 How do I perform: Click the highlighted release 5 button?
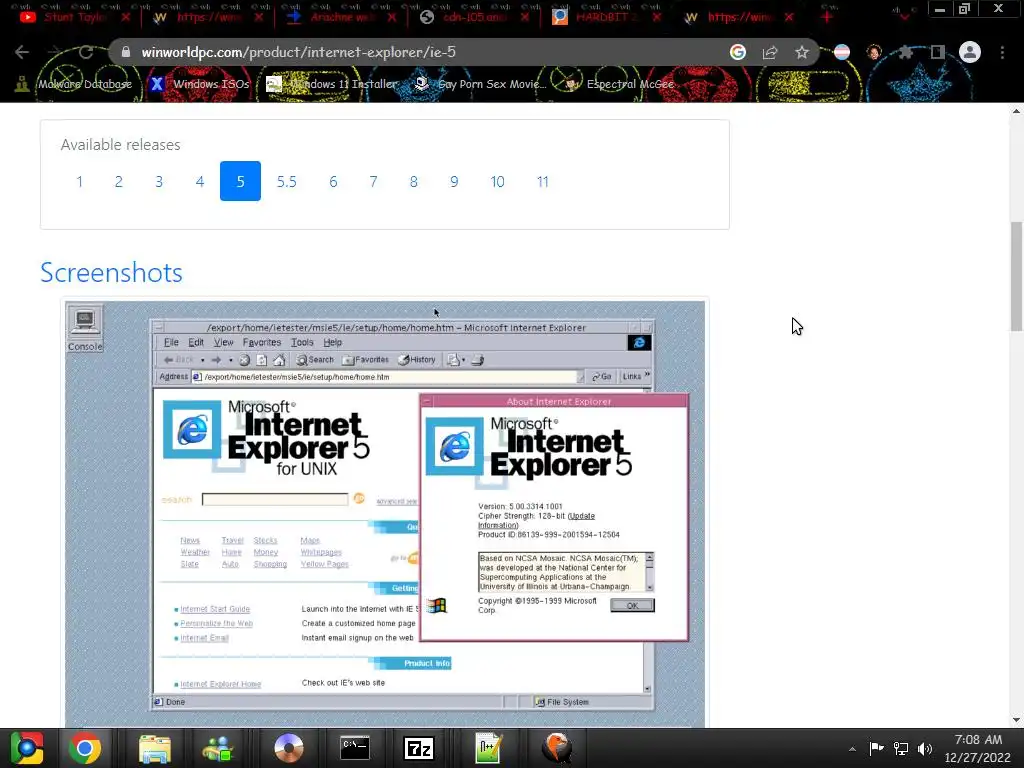(240, 182)
